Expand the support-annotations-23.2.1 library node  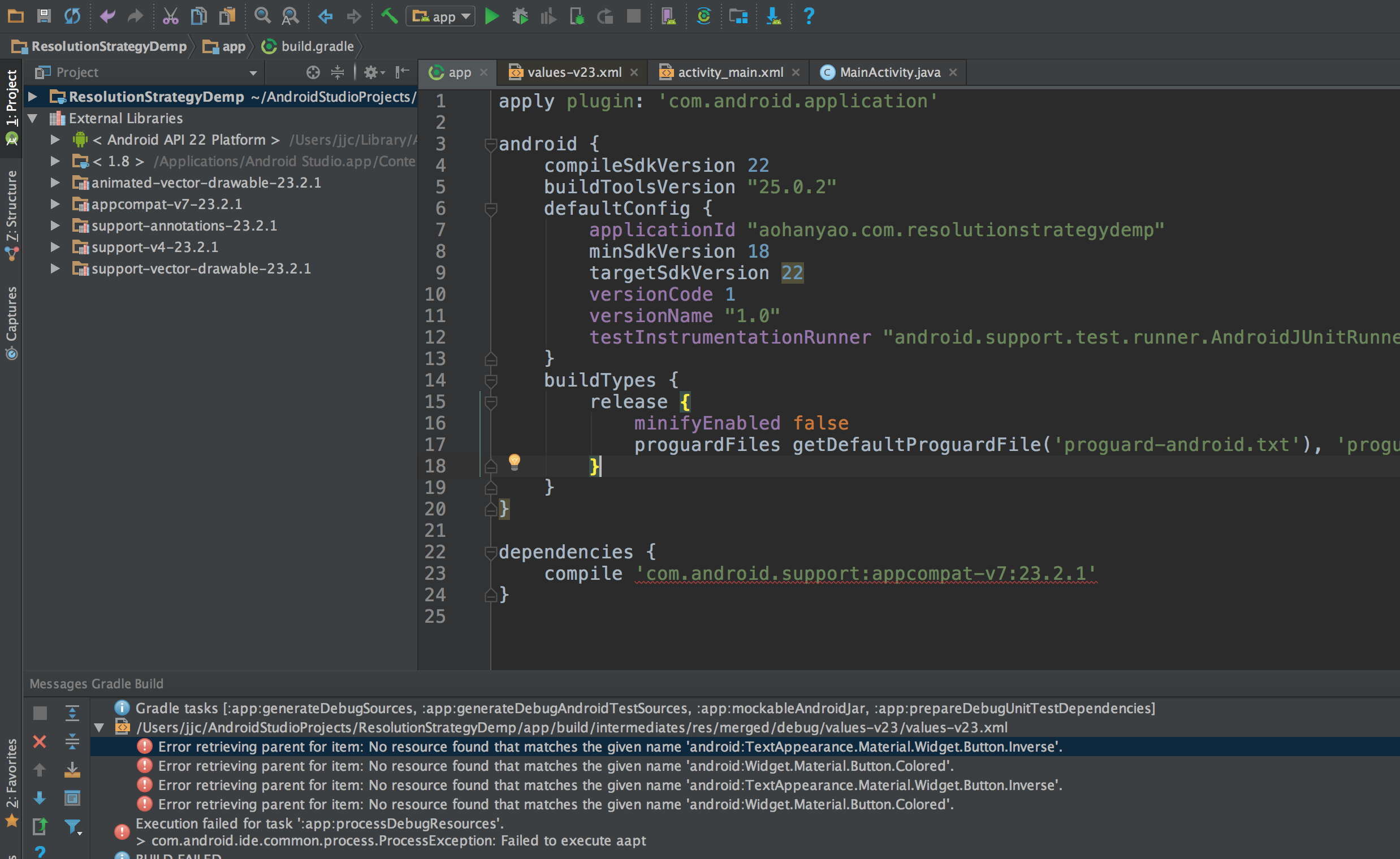tap(55, 225)
